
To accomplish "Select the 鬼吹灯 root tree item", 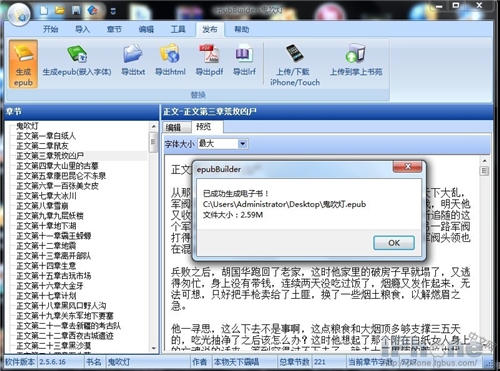I will click(27, 126).
